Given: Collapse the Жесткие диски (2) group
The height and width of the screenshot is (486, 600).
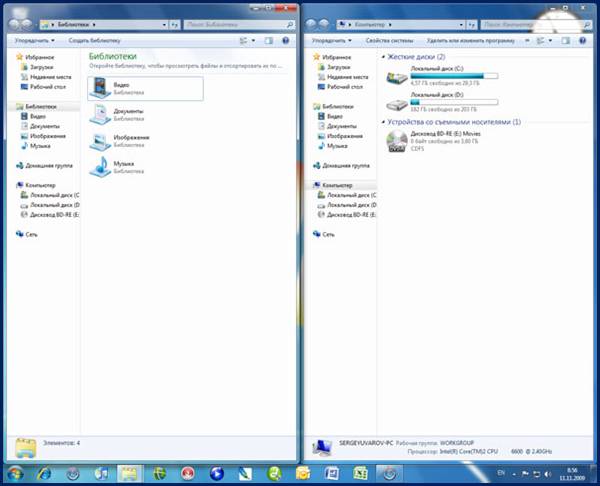Looking at the screenshot, I should (x=383, y=57).
